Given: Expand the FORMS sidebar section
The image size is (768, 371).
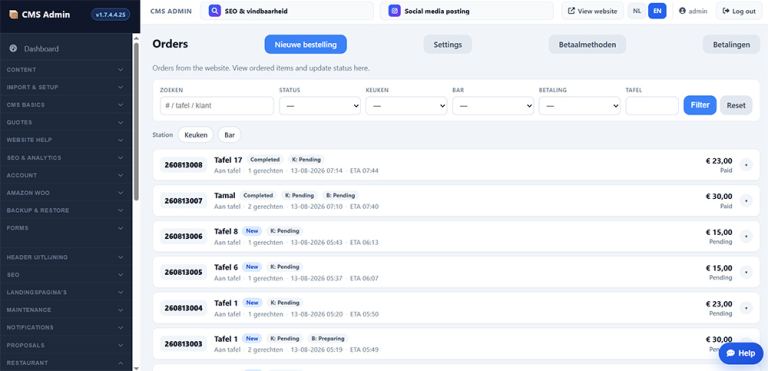Looking at the screenshot, I should click(x=66, y=228).
